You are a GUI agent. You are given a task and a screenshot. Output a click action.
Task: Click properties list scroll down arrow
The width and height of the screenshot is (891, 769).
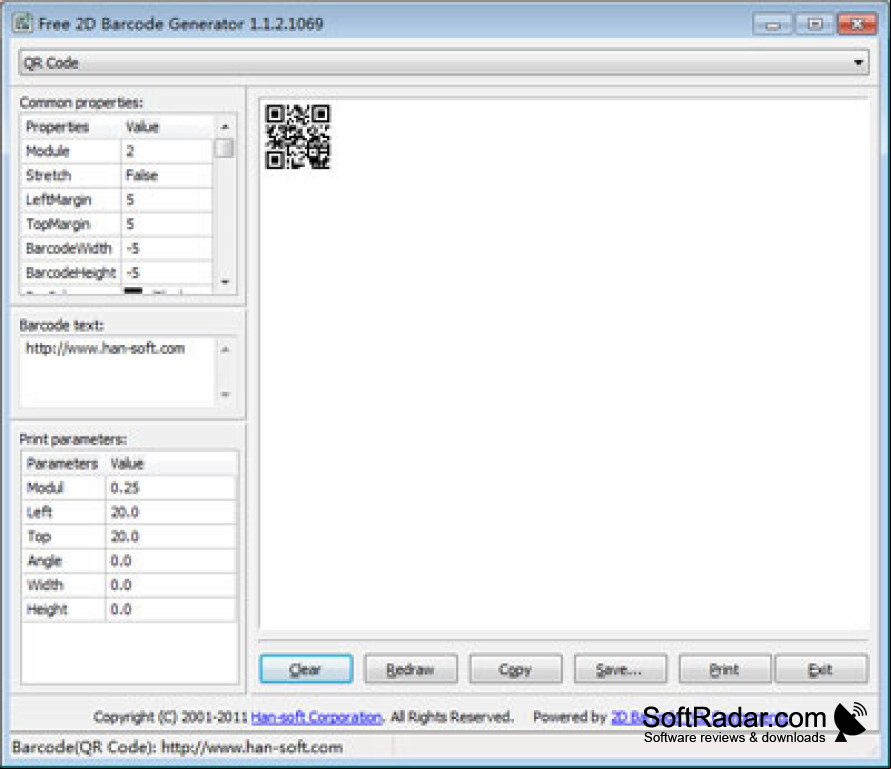[225, 281]
